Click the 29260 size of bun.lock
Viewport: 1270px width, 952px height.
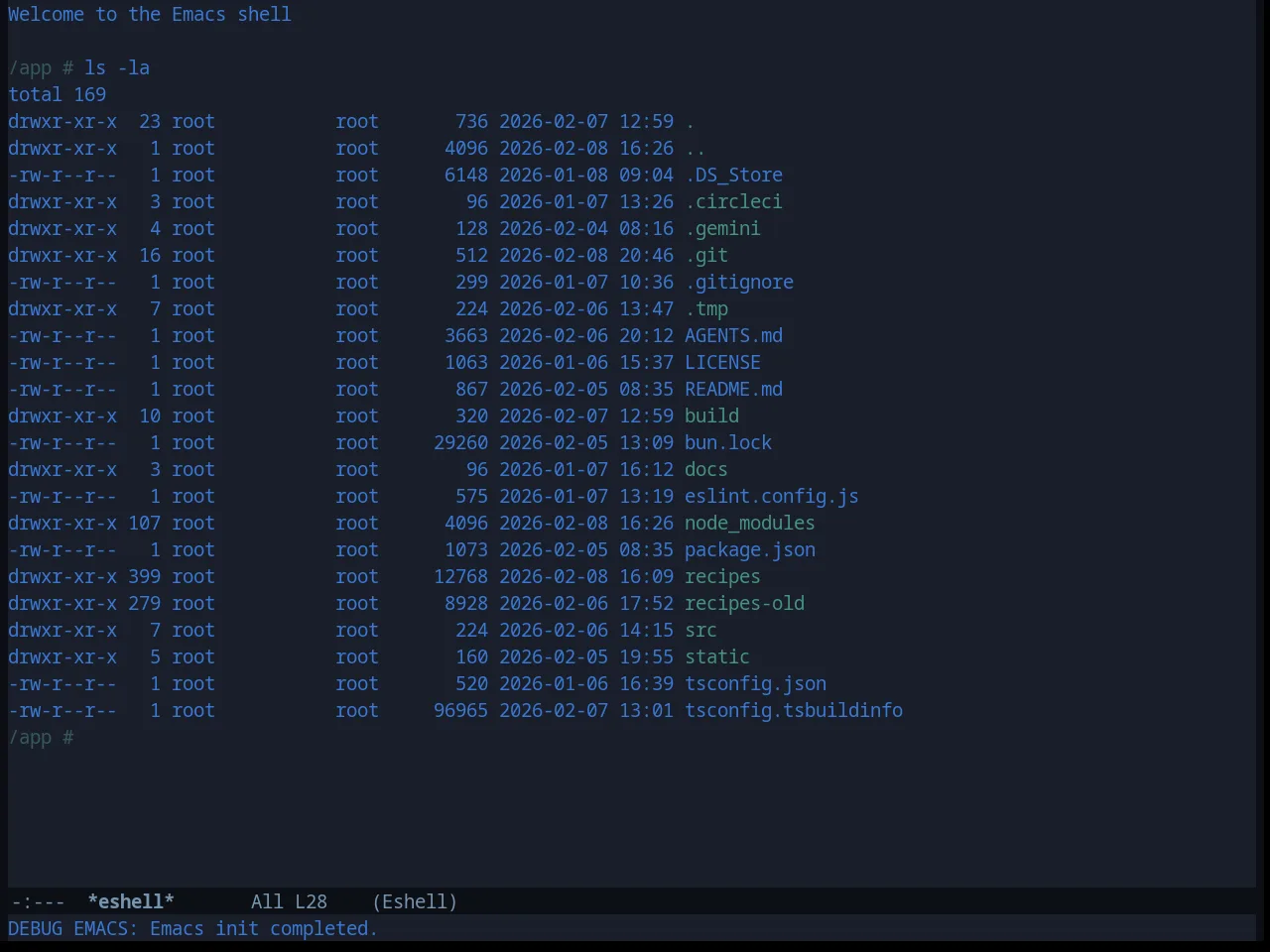[460, 442]
